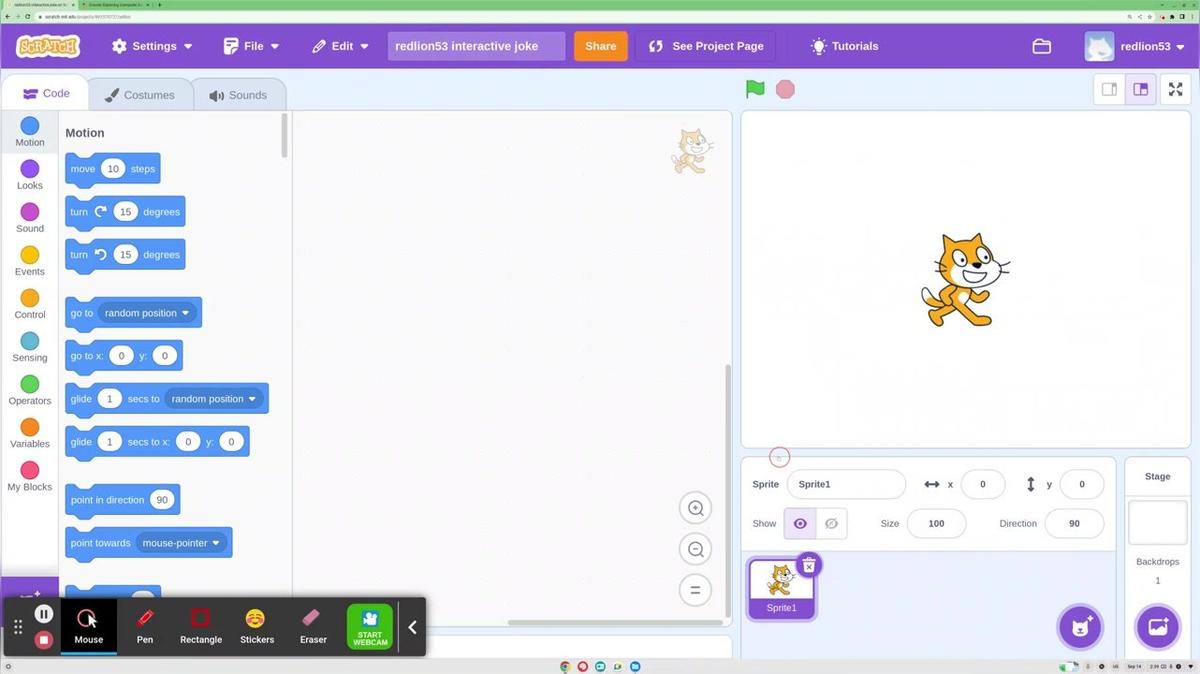Pause the screen recording
The height and width of the screenshot is (674, 1200).
[43, 614]
